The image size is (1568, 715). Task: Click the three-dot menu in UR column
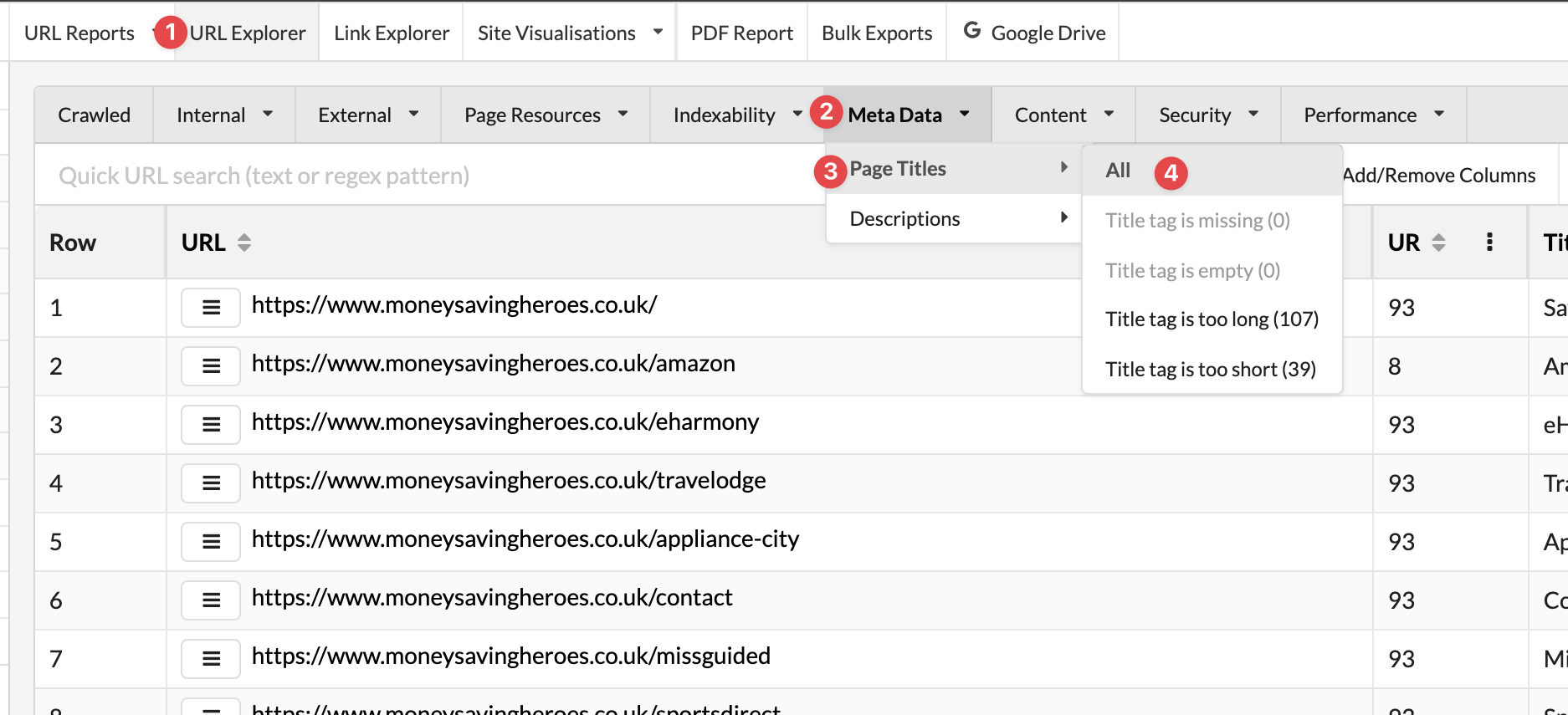(1489, 243)
